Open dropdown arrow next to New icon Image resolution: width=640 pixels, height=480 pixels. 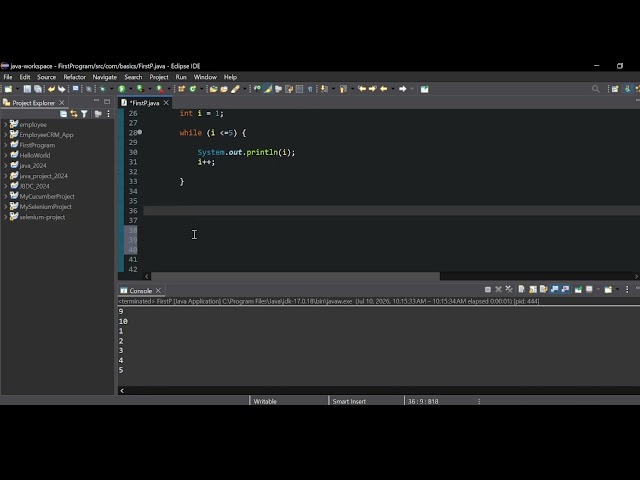click(x=17, y=89)
